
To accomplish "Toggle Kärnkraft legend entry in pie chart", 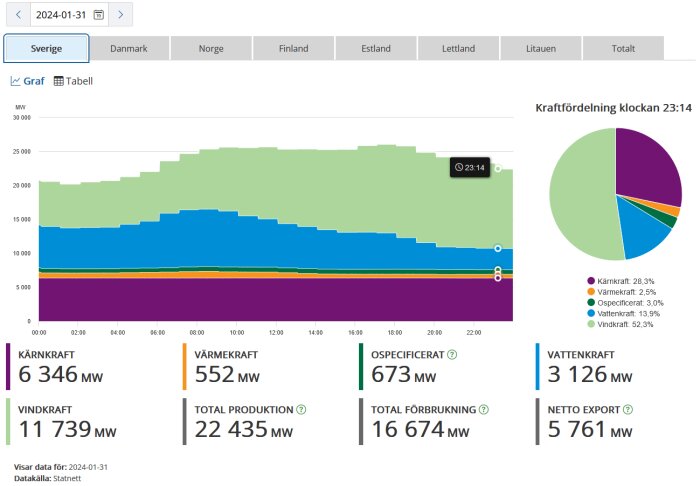I will [621, 281].
